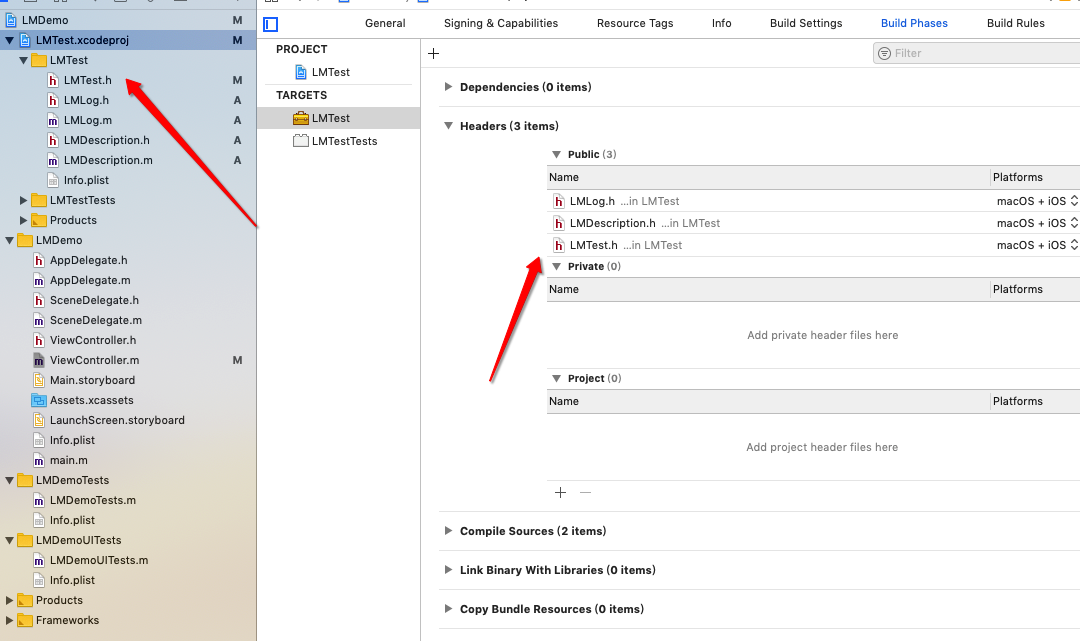The width and height of the screenshot is (1080, 641).
Task: Collapse the Private headers section
Action: click(557, 266)
